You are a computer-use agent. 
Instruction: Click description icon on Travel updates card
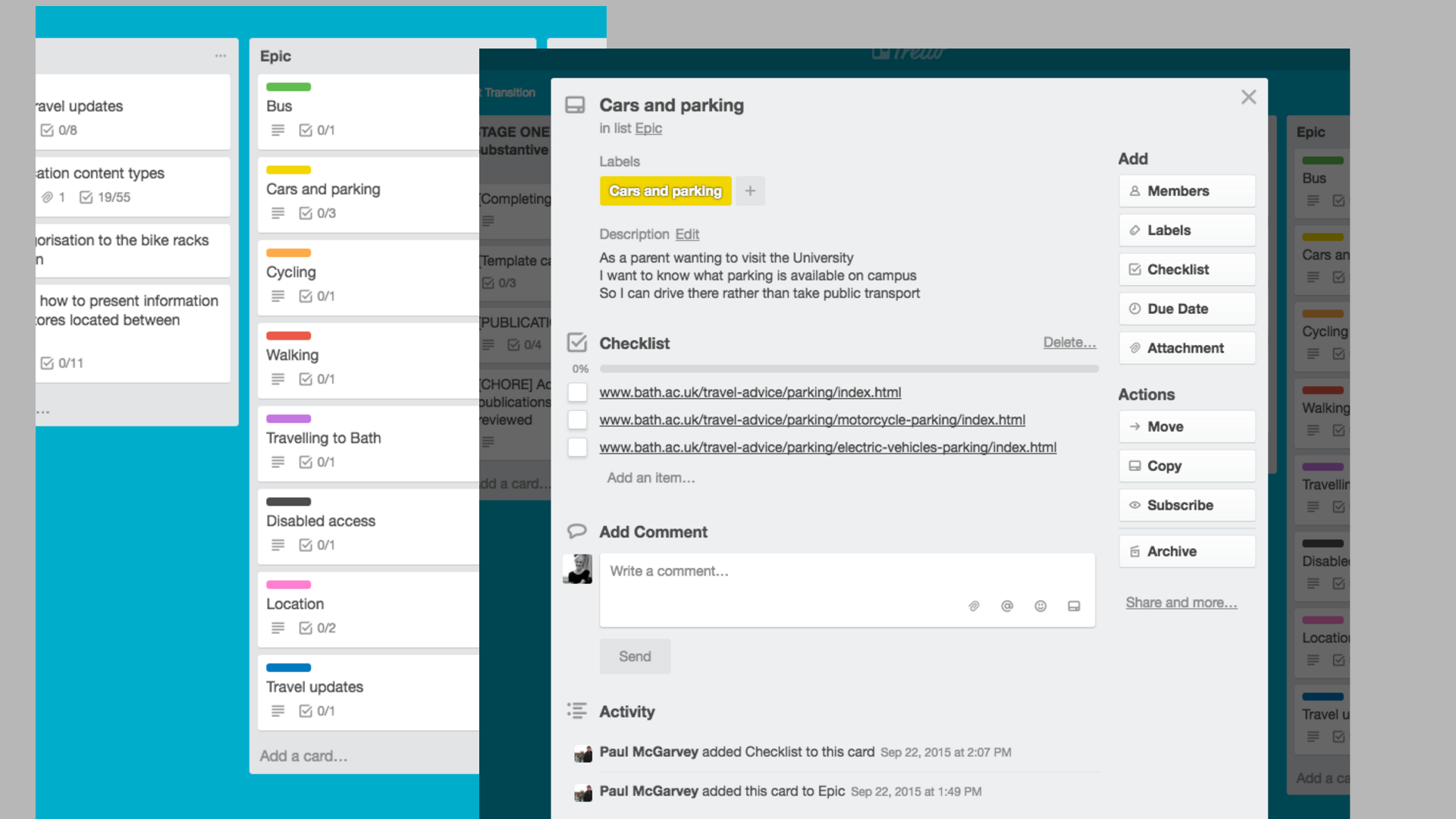pyautogui.click(x=278, y=711)
